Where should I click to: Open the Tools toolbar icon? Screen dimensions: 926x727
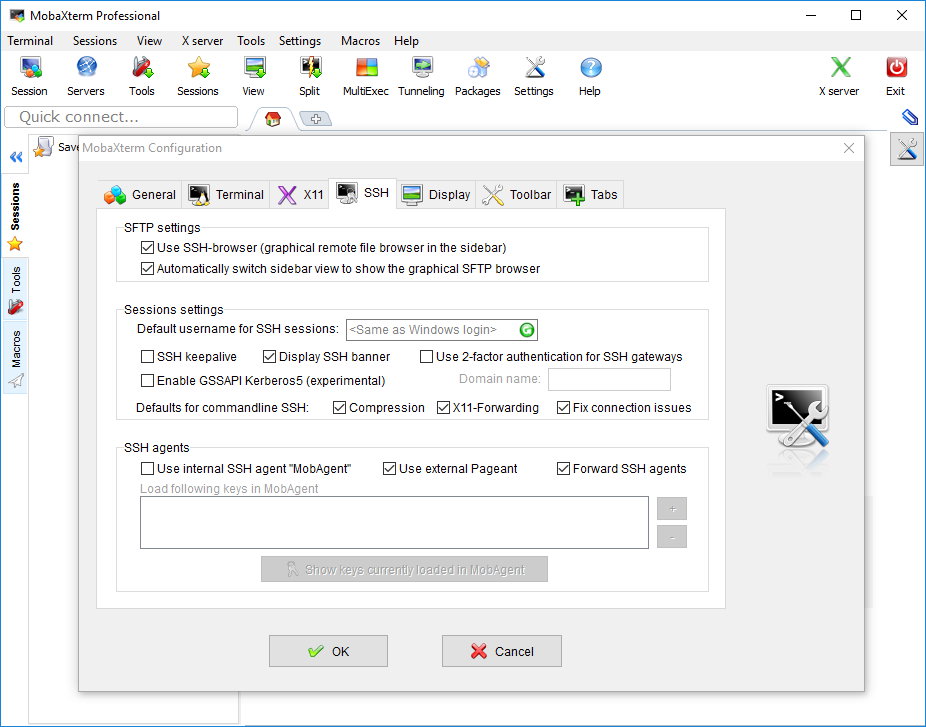142,76
